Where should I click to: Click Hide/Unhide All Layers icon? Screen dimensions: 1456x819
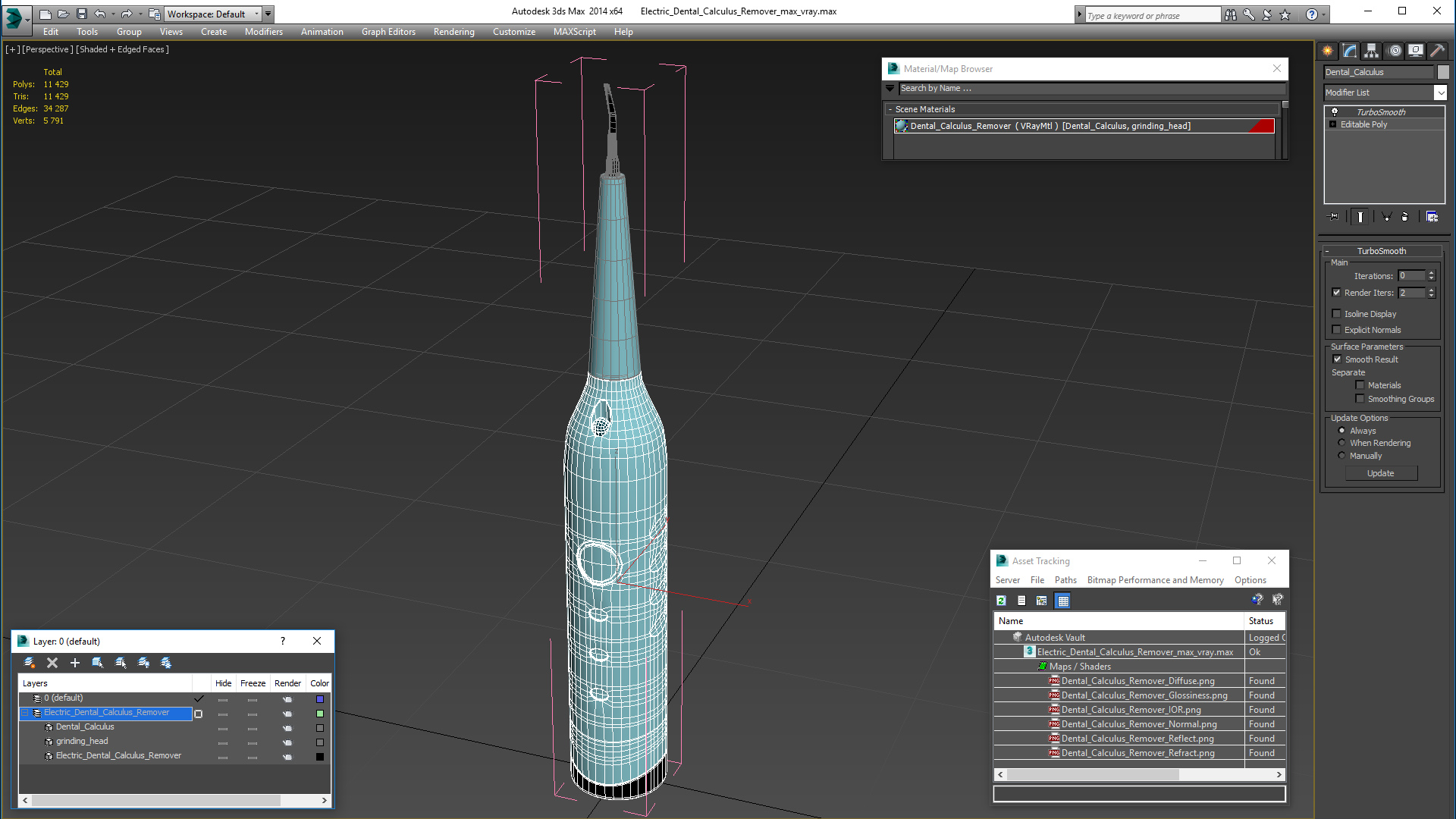(x=143, y=663)
